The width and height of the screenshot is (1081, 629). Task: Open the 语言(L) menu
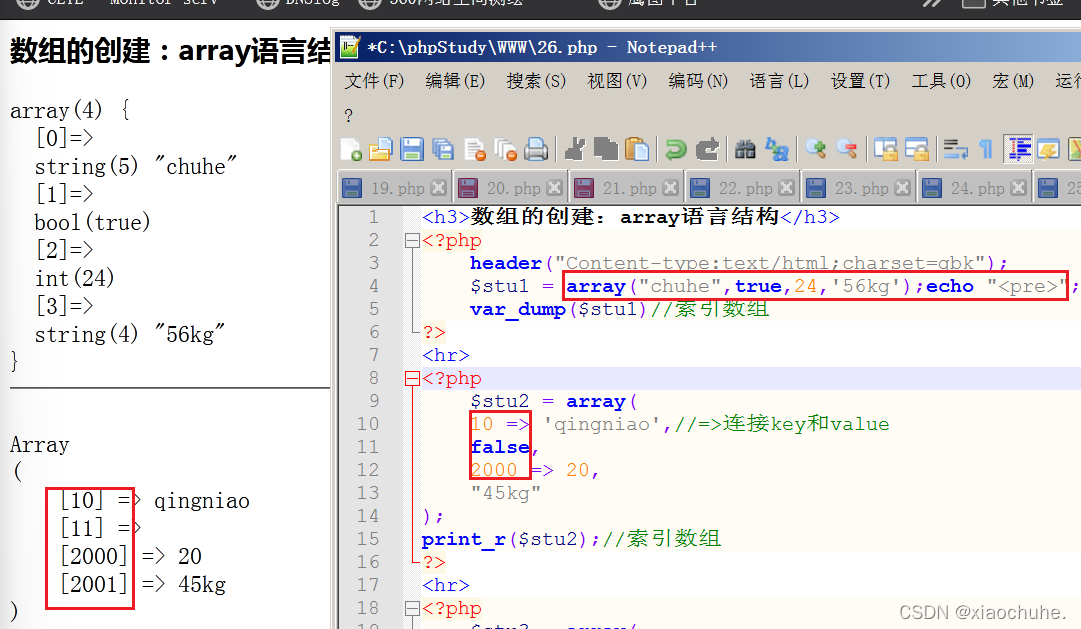click(779, 81)
